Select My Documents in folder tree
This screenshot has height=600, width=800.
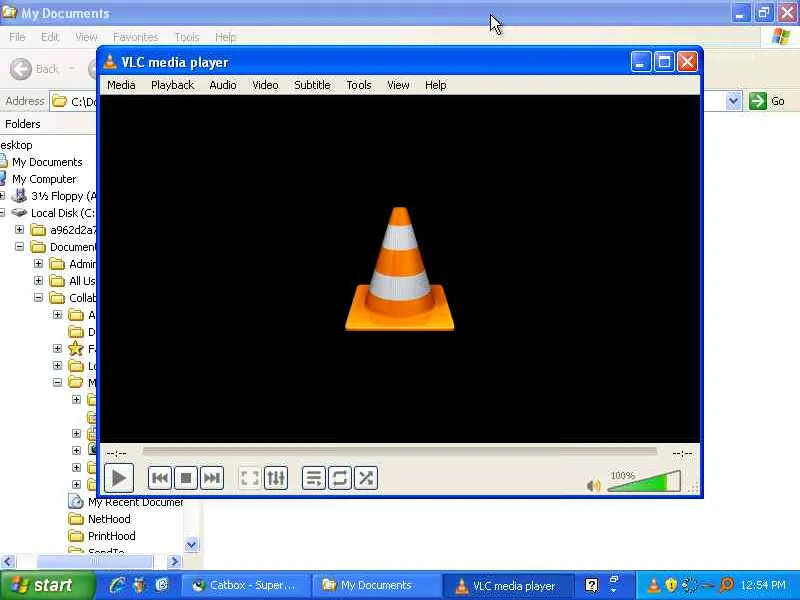pos(47,162)
